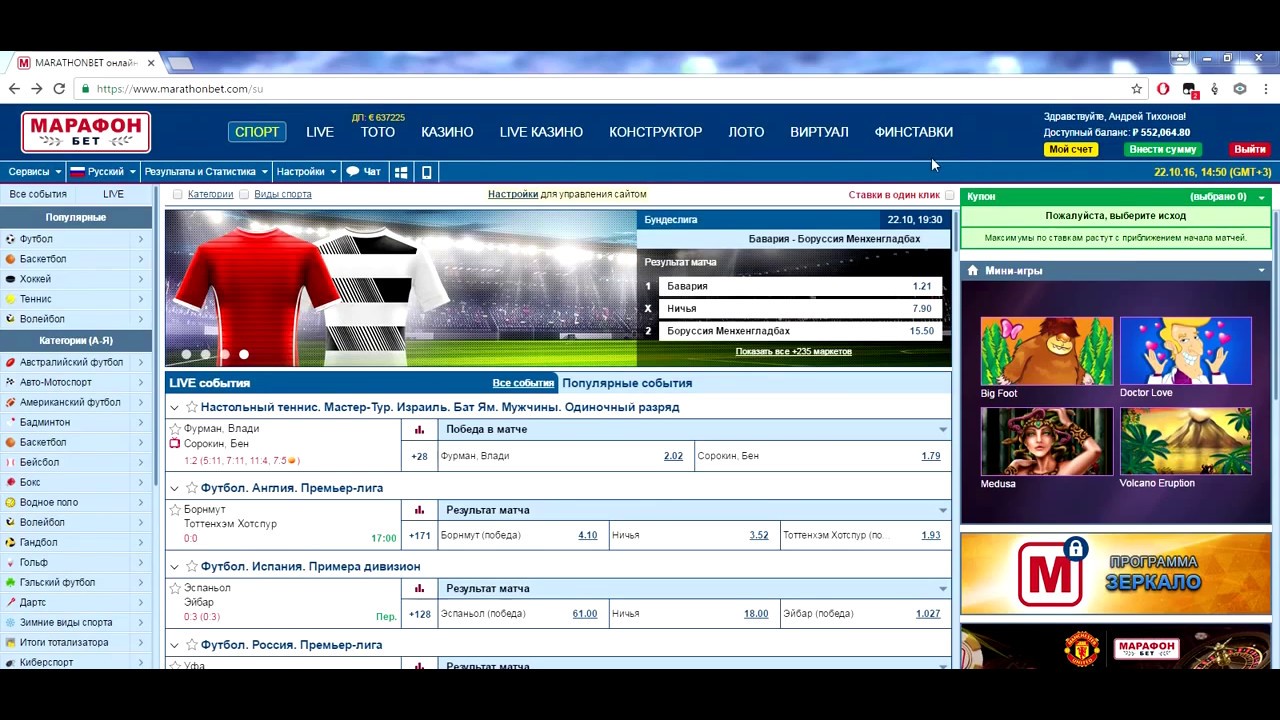Switch to Популярные события tab
The image size is (1280, 720).
pyautogui.click(x=627, y=383)
